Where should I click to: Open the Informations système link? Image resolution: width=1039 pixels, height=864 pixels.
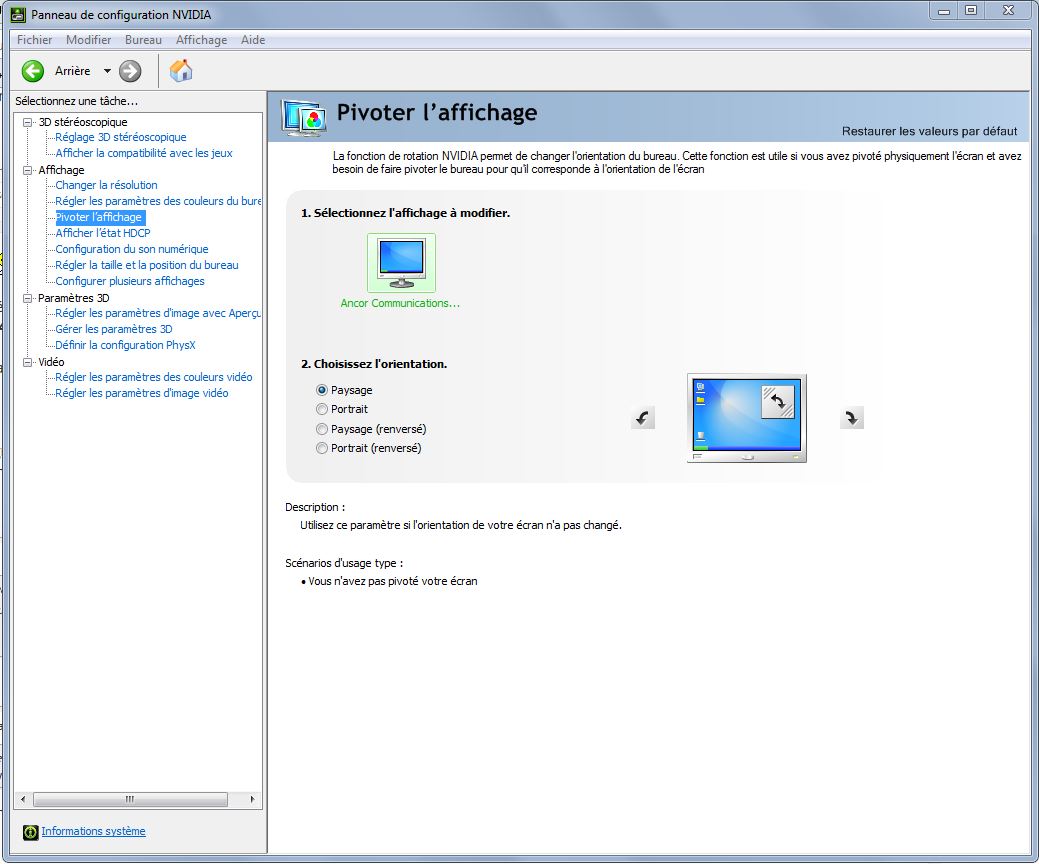click(x=93, y=832)
